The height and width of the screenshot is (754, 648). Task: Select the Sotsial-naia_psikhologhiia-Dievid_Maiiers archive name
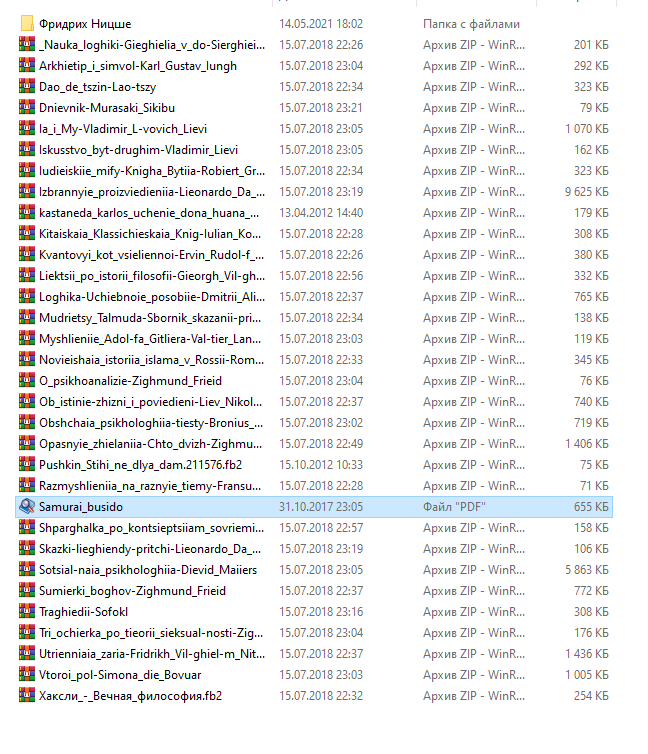[x=148, y=569]
